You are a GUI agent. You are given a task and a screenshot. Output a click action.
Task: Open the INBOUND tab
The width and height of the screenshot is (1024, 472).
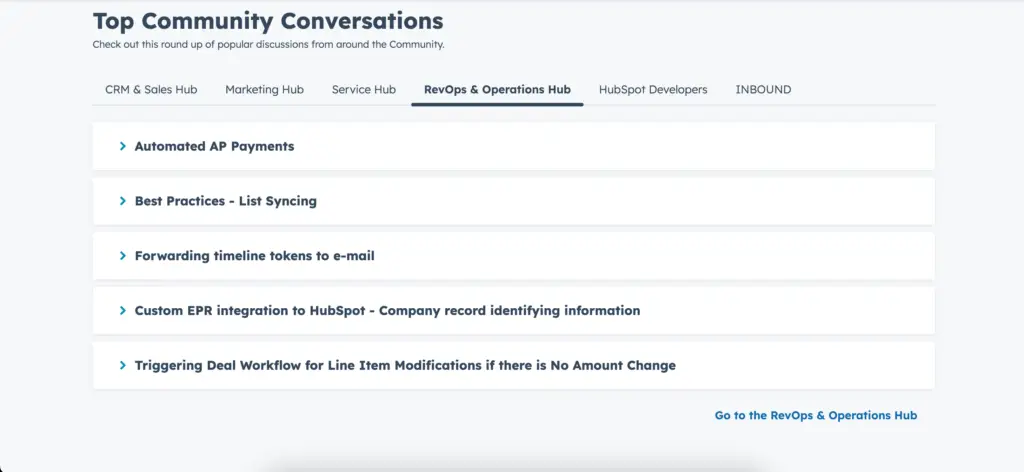point(763,89)
